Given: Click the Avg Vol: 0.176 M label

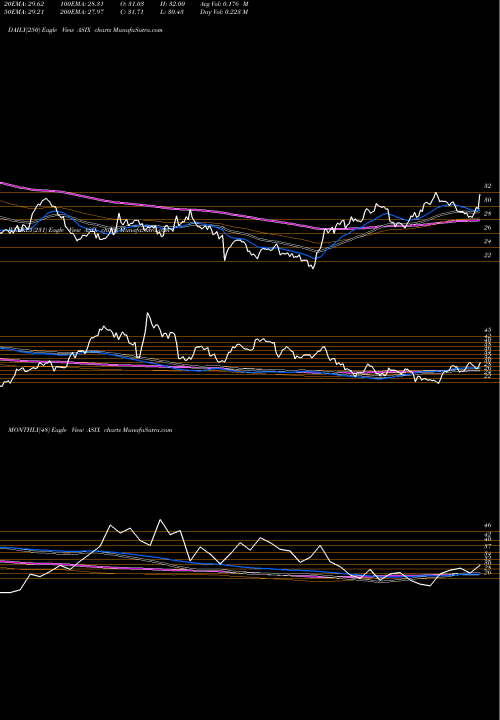Looking at the screenshot, I should tap(224, 4).
